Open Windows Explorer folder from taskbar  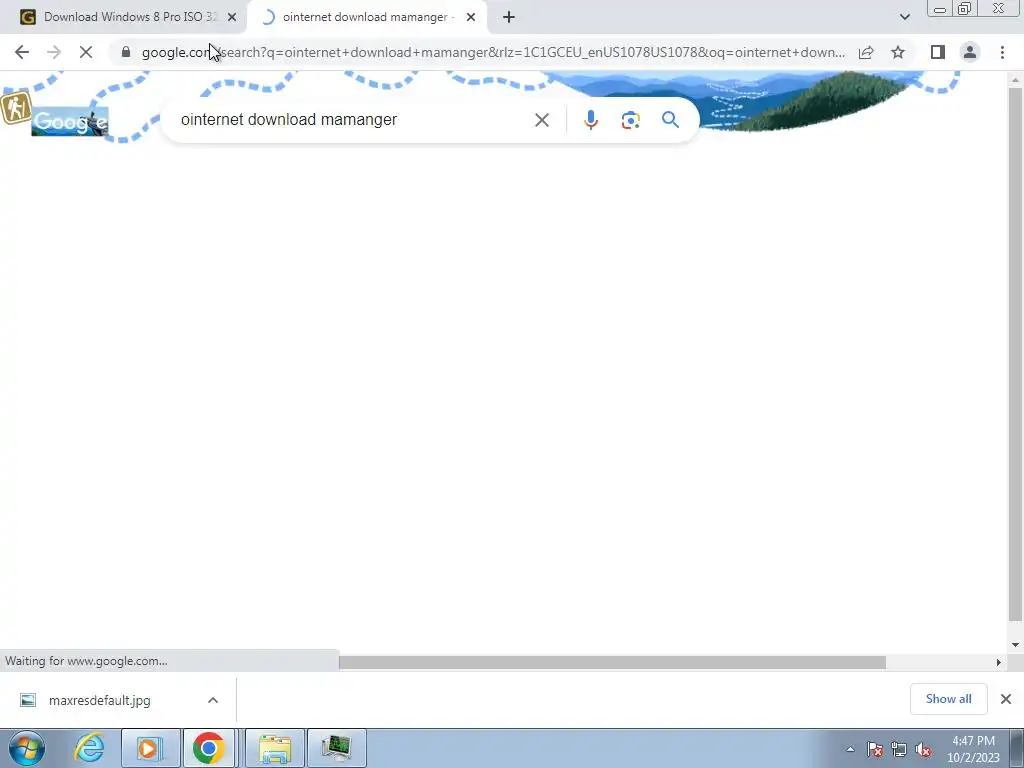275,748
